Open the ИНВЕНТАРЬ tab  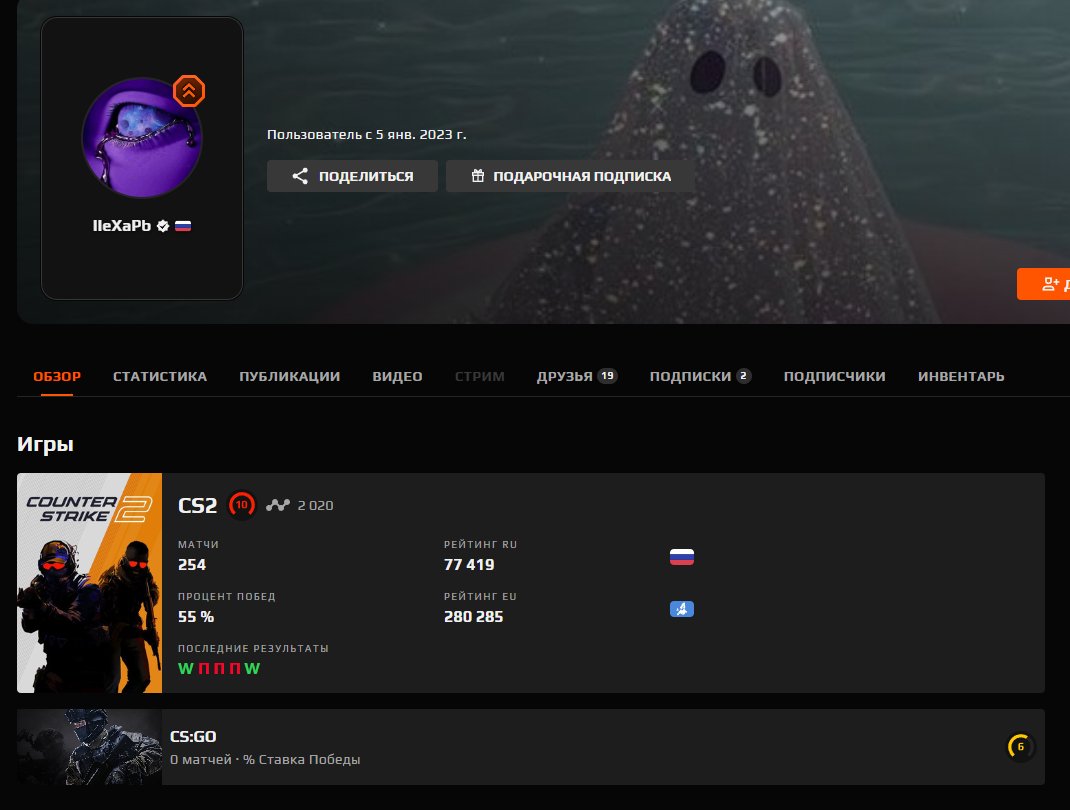click(x=961, y=376)
